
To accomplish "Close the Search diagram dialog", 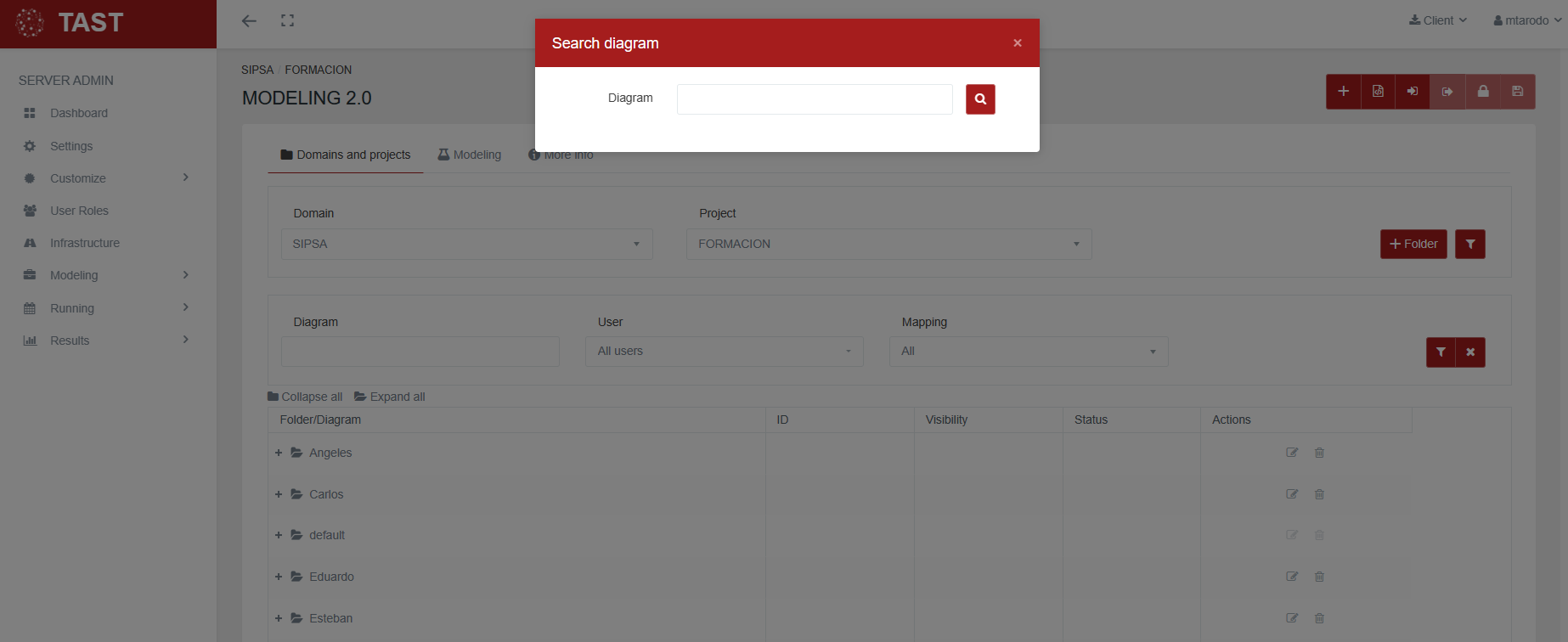I will tap(1017, 43).
